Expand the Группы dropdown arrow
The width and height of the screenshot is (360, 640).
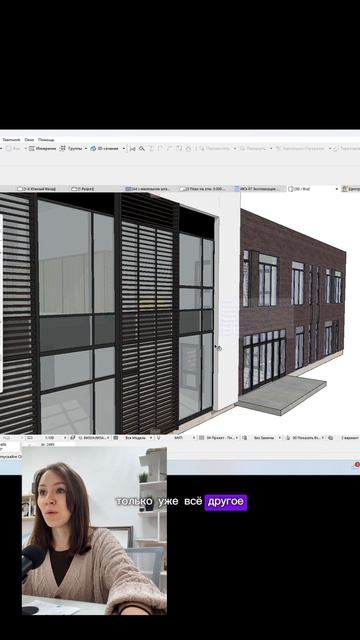click(86, 149)
